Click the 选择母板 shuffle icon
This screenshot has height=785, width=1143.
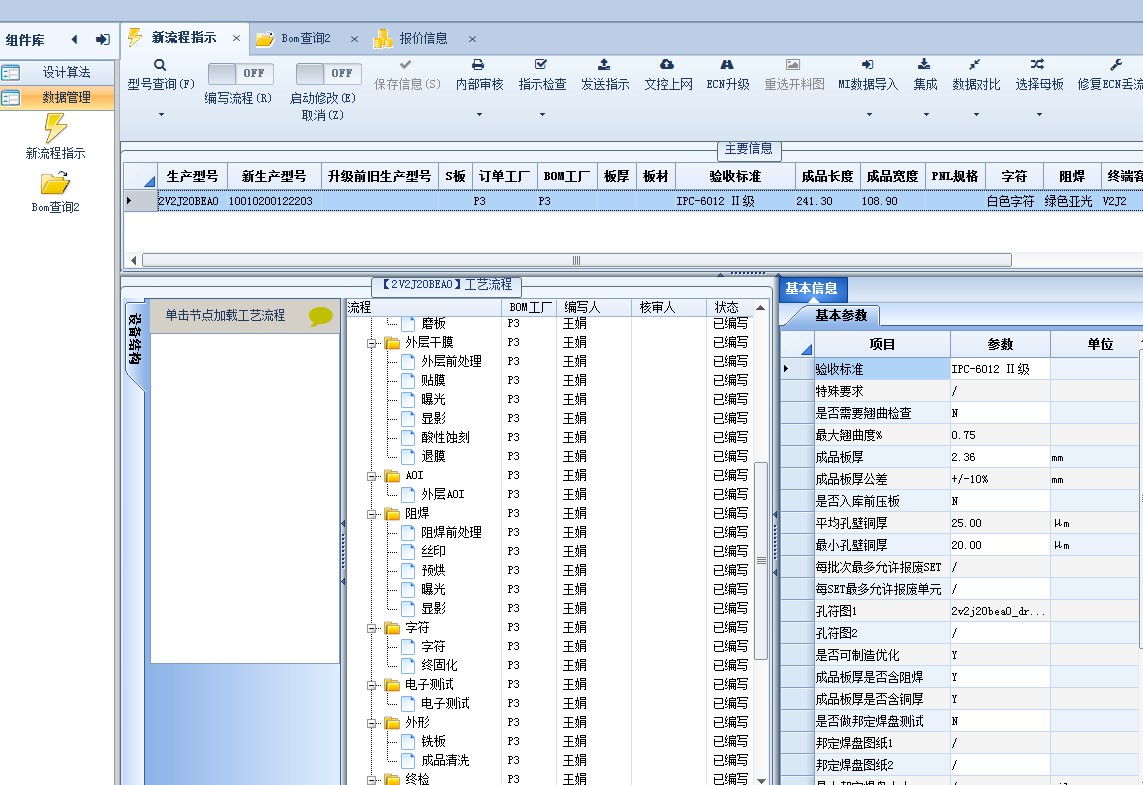(x=1038, y=65)
